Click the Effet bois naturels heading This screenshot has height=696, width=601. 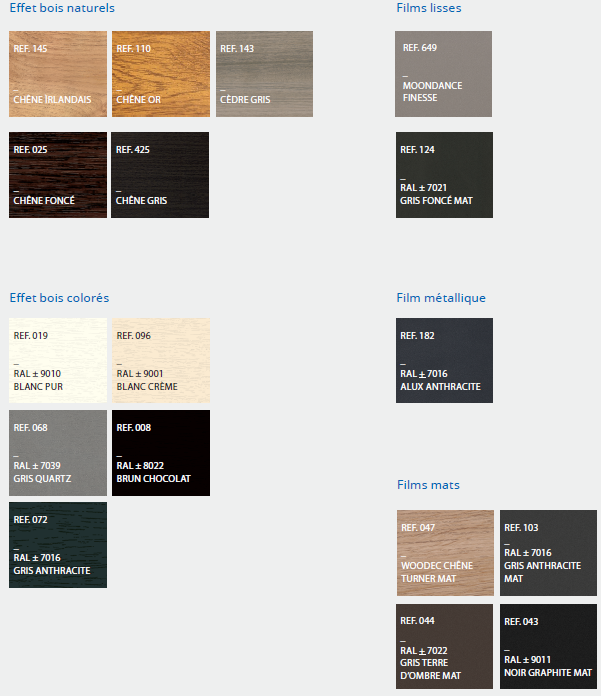coord(62,8)
